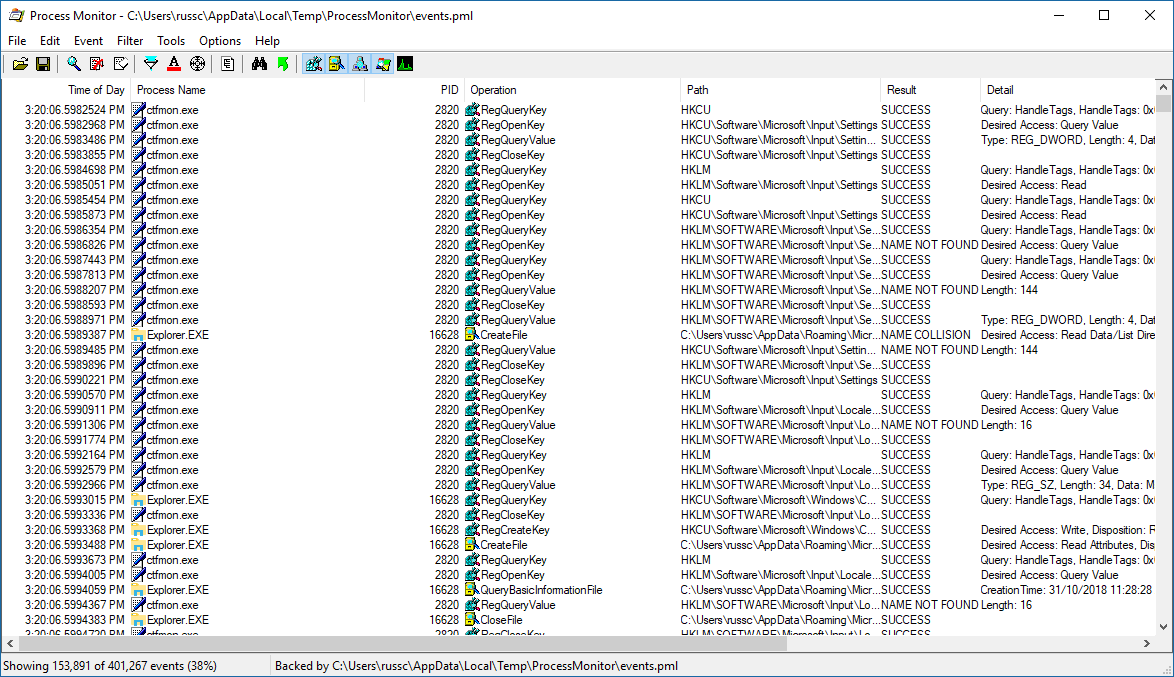1174x677 pixels.
Task: Click the Result column header
Action: (x=930, y=90)
